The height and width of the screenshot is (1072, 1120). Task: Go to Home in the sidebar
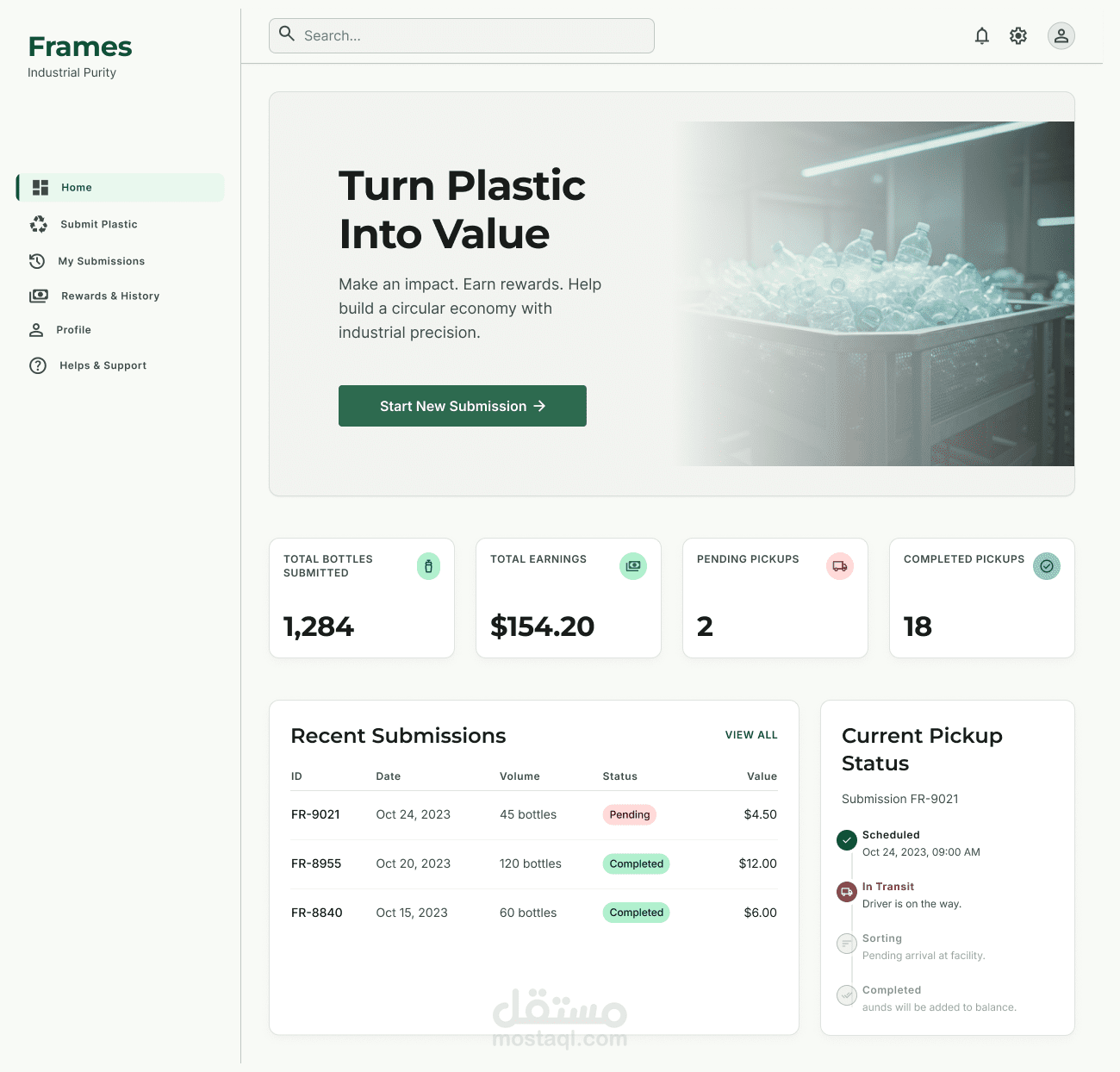pyautogui.click(x=121, y=187)
